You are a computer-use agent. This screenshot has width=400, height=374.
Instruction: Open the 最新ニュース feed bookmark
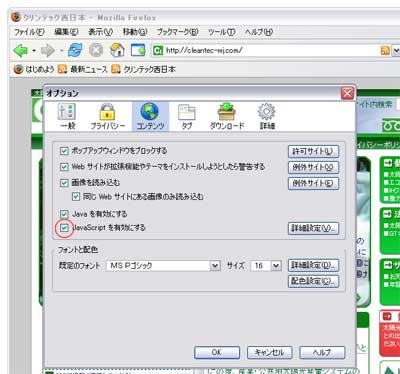pos(82,69)
